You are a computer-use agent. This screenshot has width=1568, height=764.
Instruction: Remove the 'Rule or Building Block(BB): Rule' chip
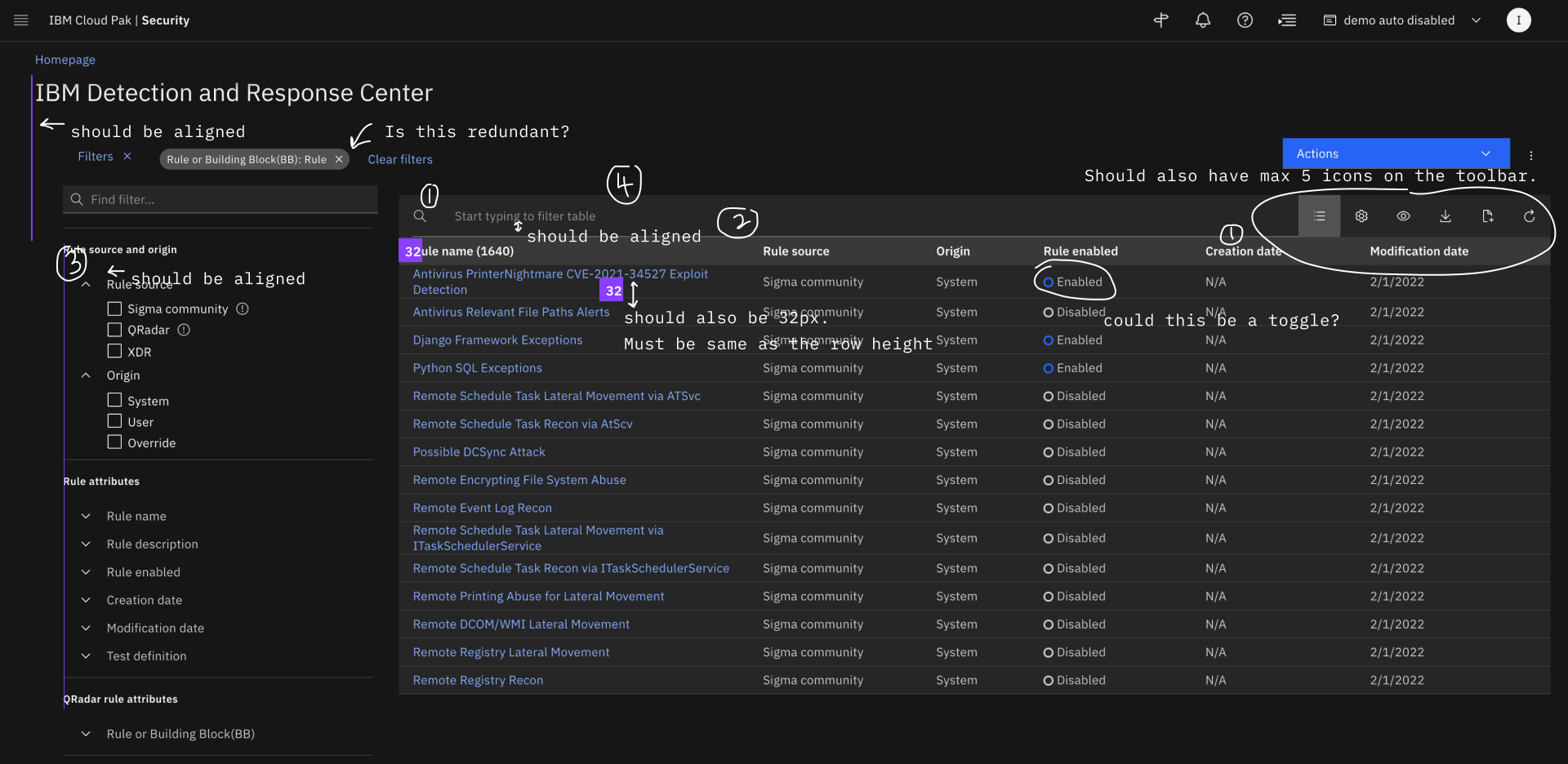[x=339, y=159]
